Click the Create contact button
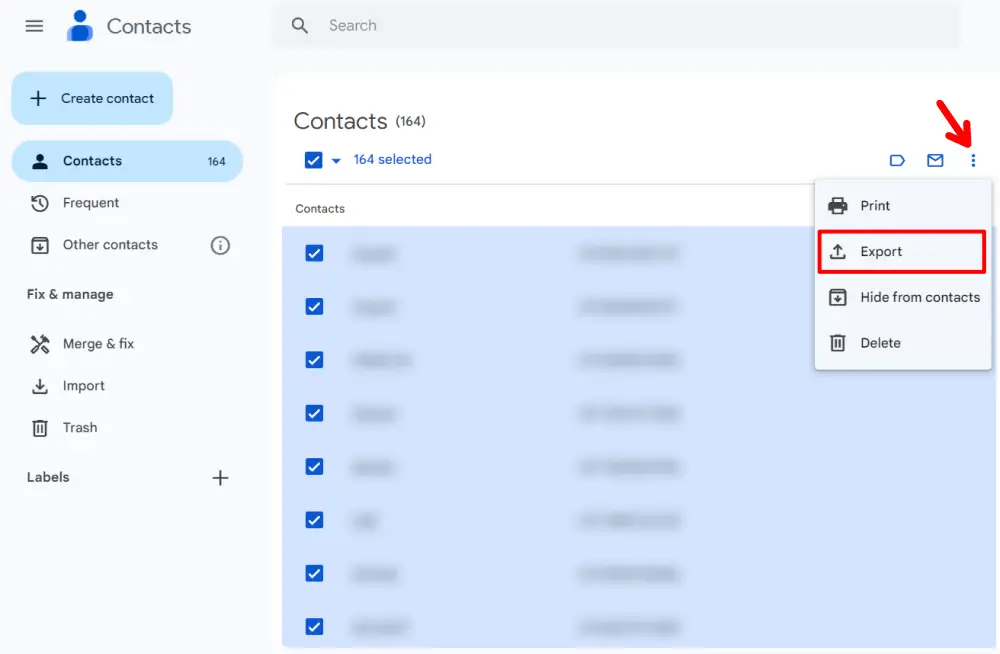1000x654 pixels. click(x=91, y=98)
